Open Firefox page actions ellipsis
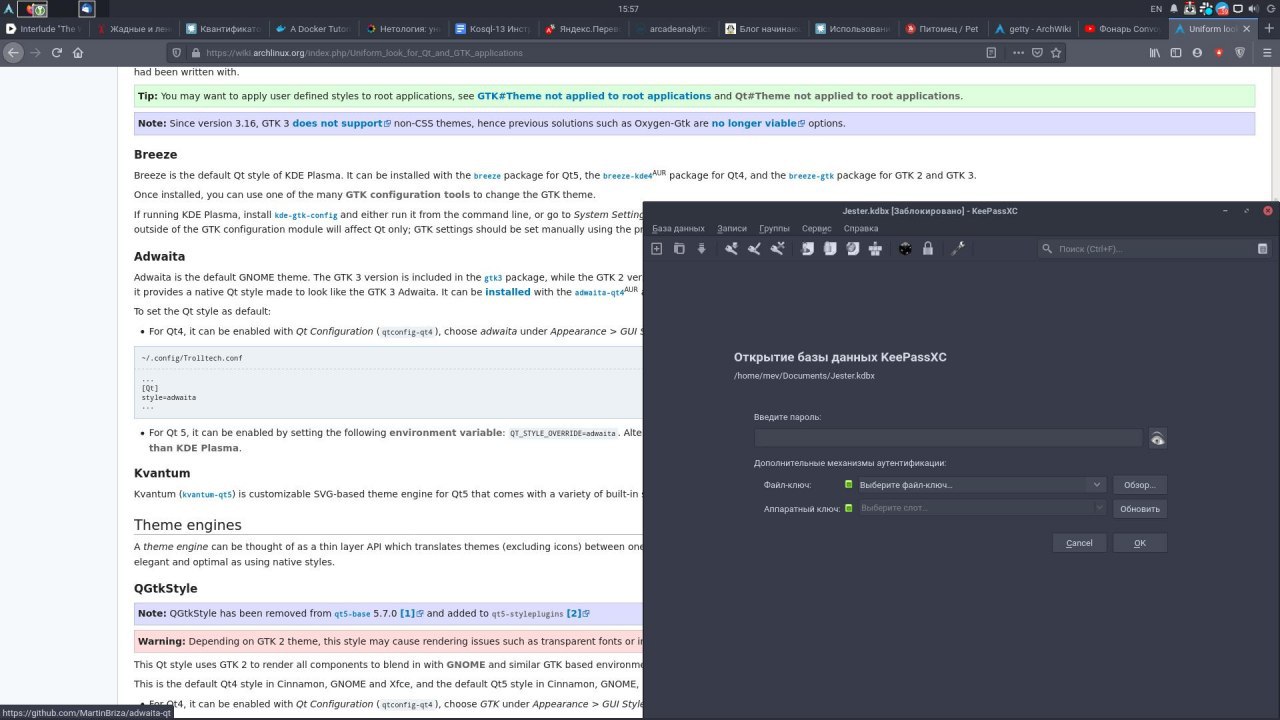The image size is (1280, 720). pos(1018,53)
